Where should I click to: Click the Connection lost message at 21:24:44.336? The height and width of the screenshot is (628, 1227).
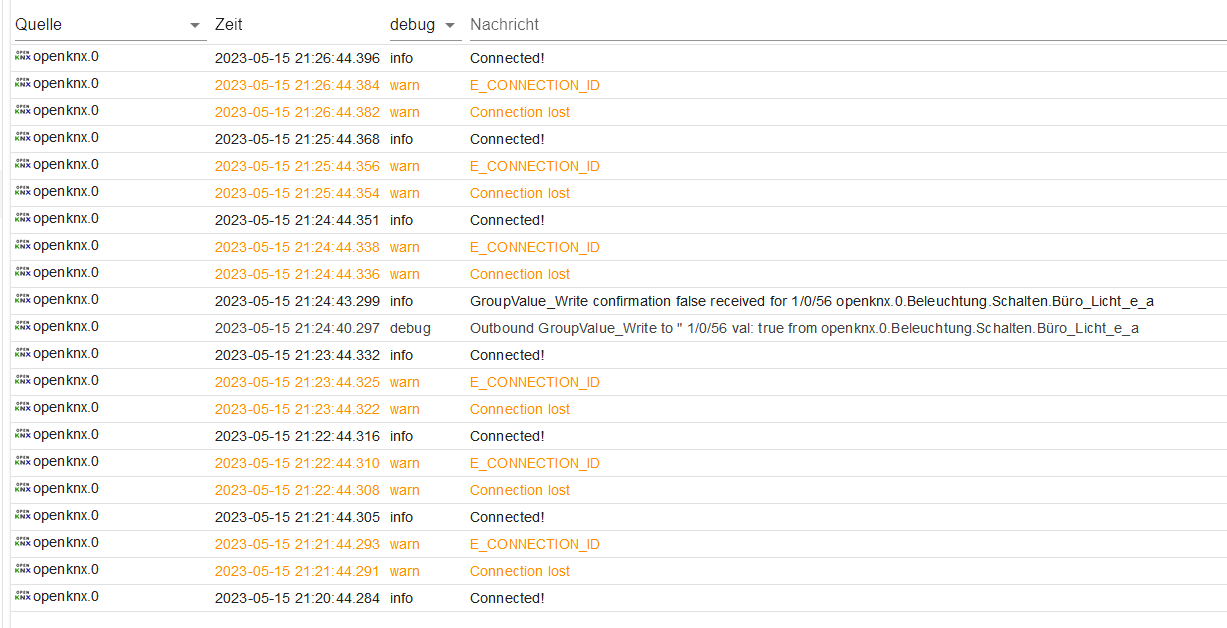click(520, 274)
